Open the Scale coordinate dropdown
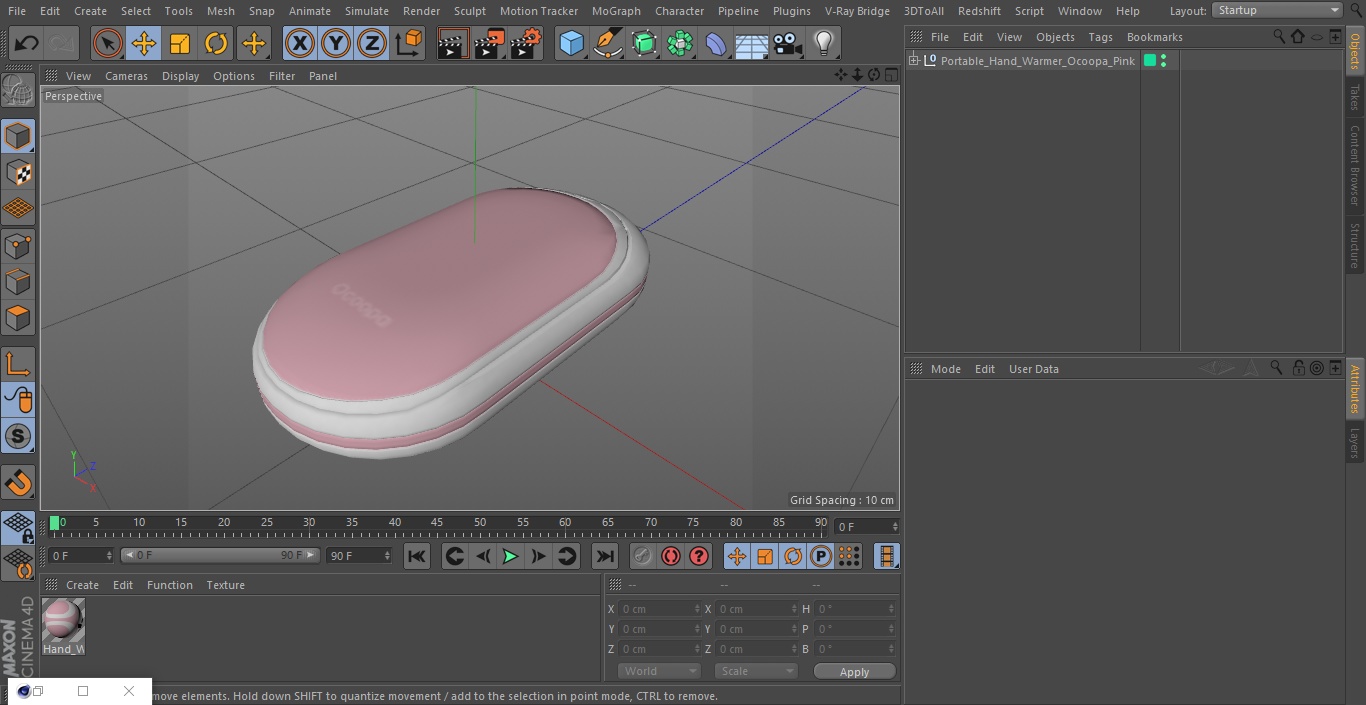1366x705 pixels. (756, 671)
